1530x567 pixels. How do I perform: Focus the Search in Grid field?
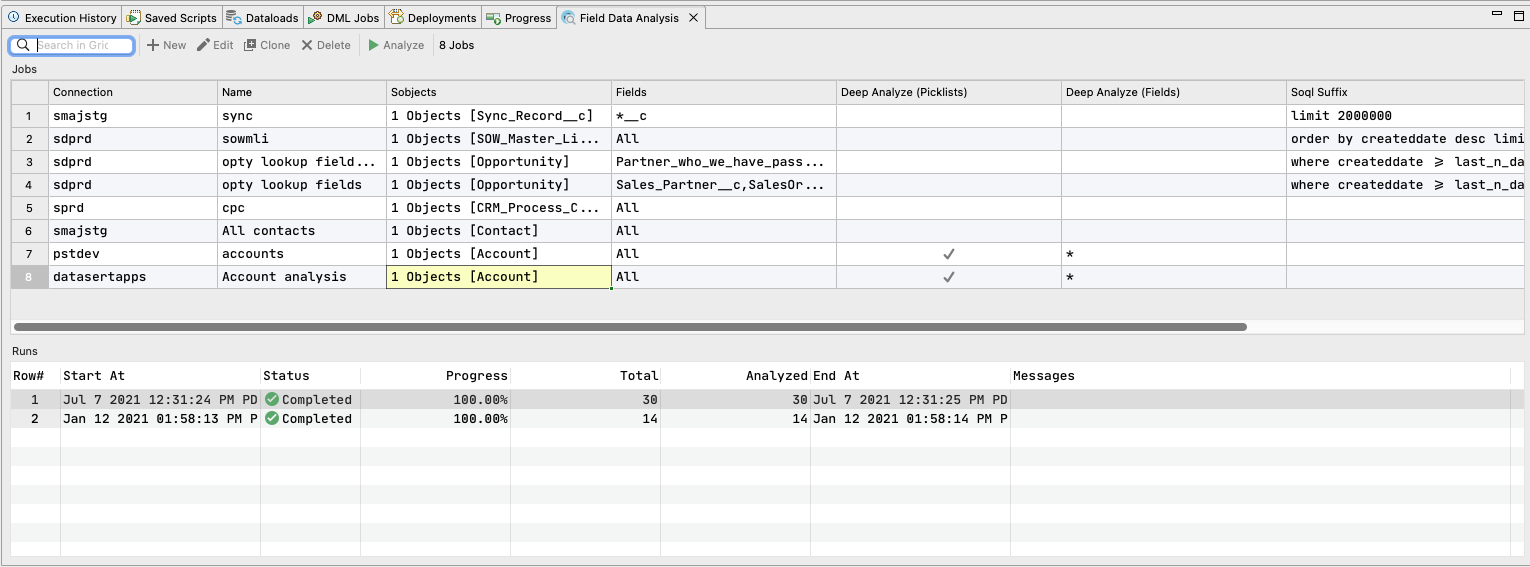pyautogui.click(x=84, y=45)
